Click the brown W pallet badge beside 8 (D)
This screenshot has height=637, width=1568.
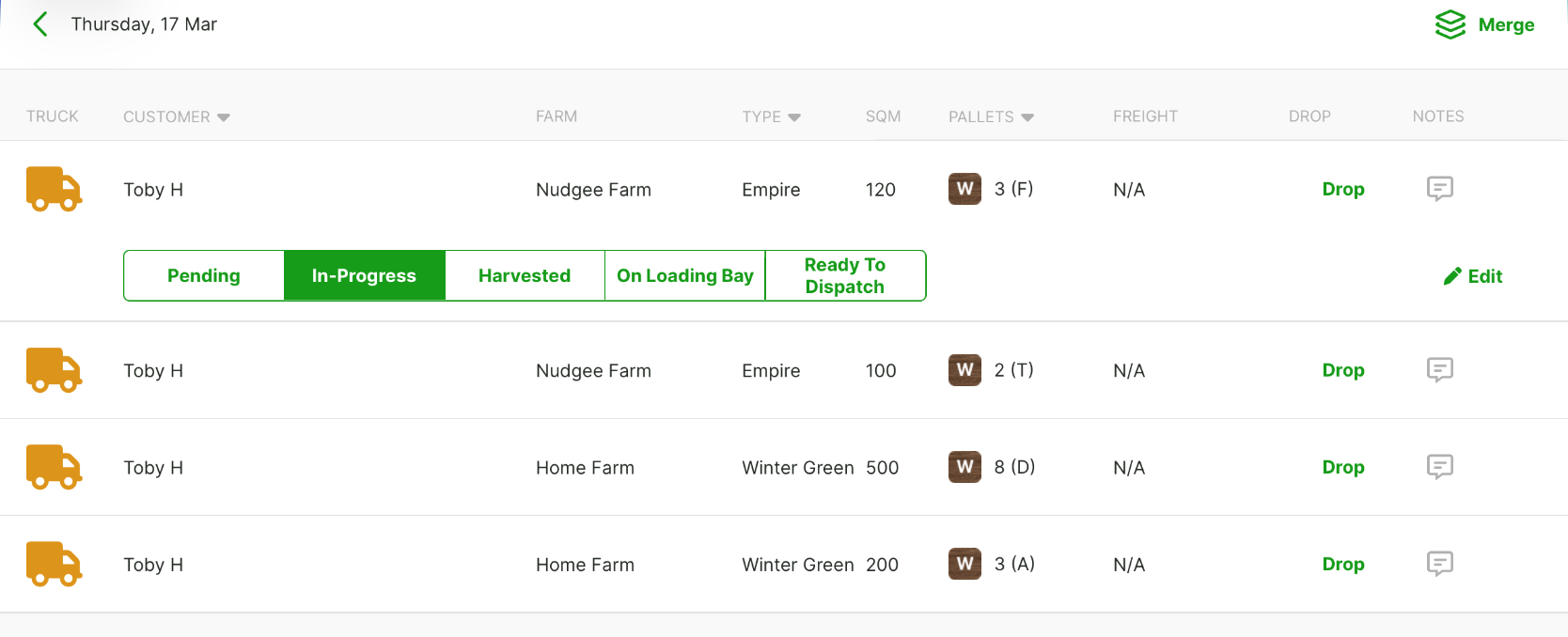click(x=964, y=467)
